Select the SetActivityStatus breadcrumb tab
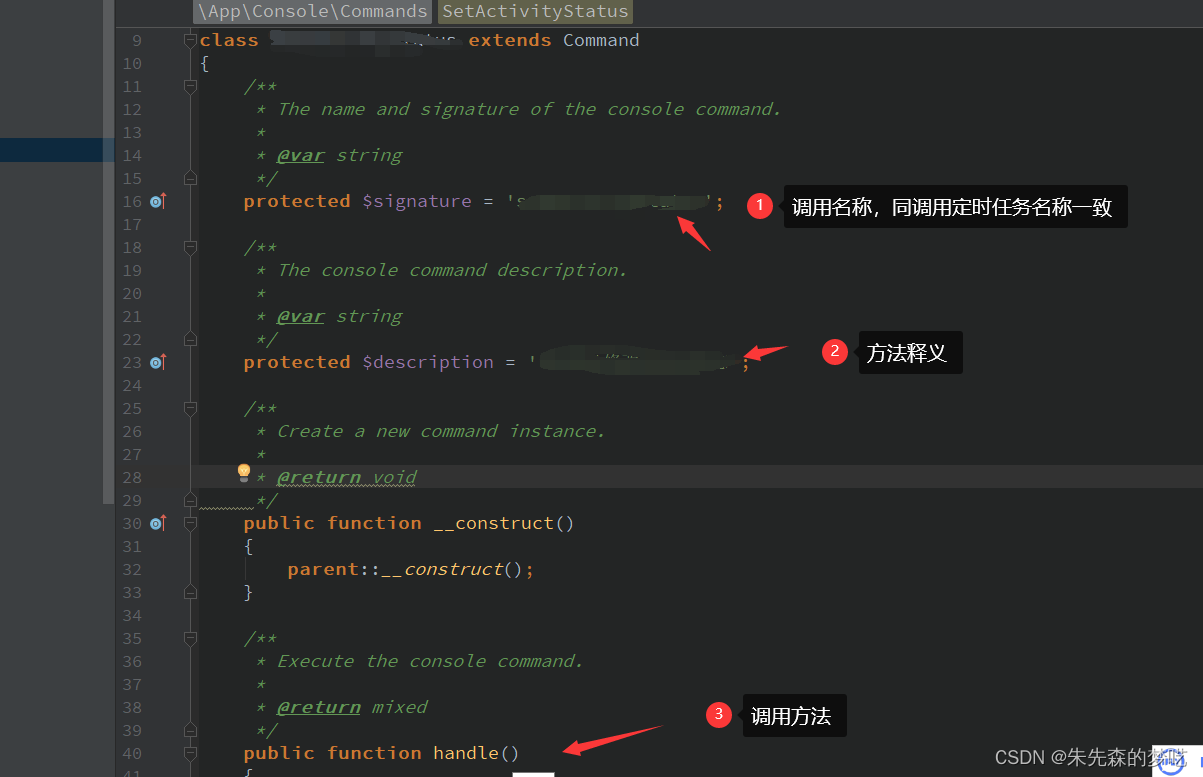Image resolution: width=1203 pixels, height=777 pixels. coord(535,11)
